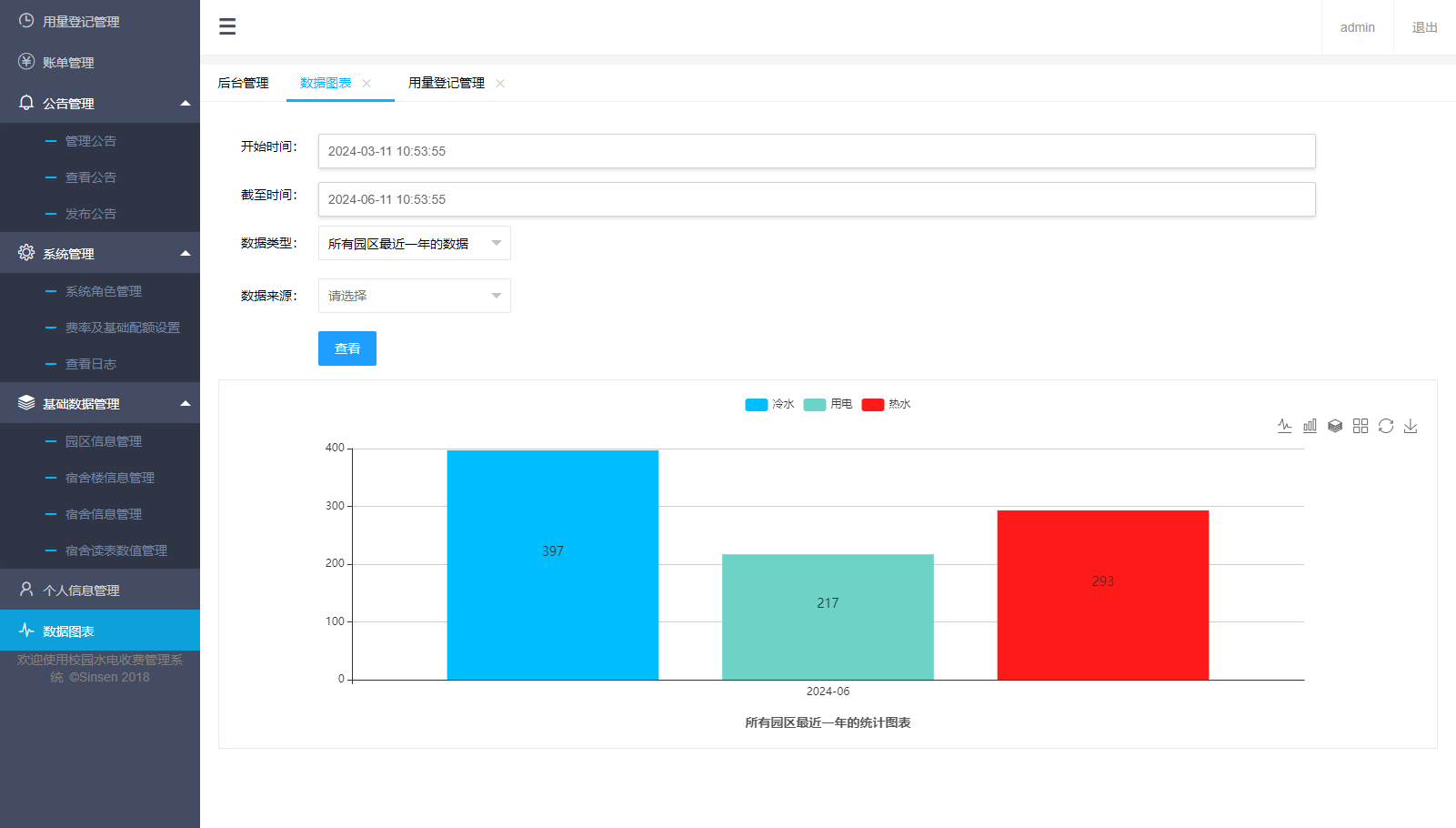
Task: Open 宿舍读表数值管理 submenu item
Action: (x=100, y=550)
